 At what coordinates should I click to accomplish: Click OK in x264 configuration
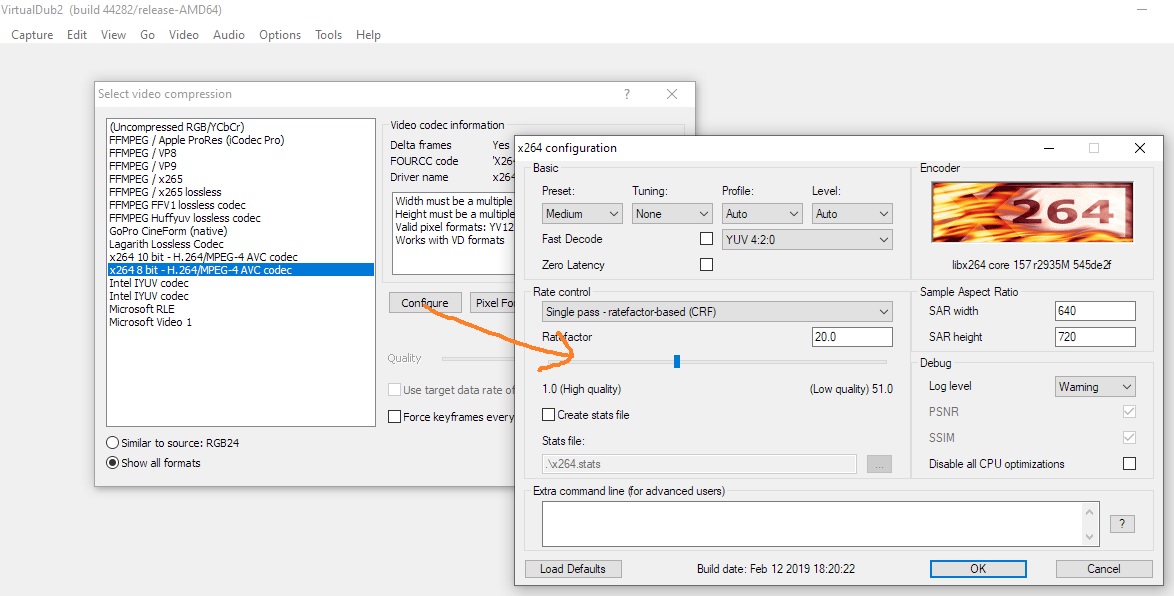coord(978,569)
